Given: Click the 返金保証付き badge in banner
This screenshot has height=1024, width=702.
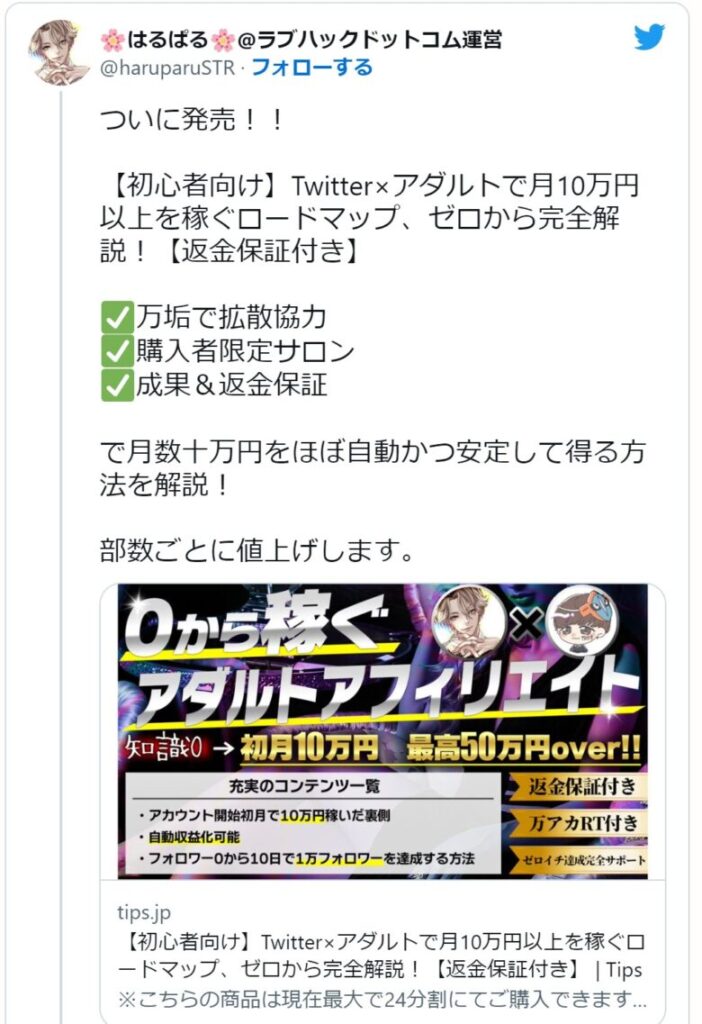Looking at the screenshot, I should click(579, 786).
